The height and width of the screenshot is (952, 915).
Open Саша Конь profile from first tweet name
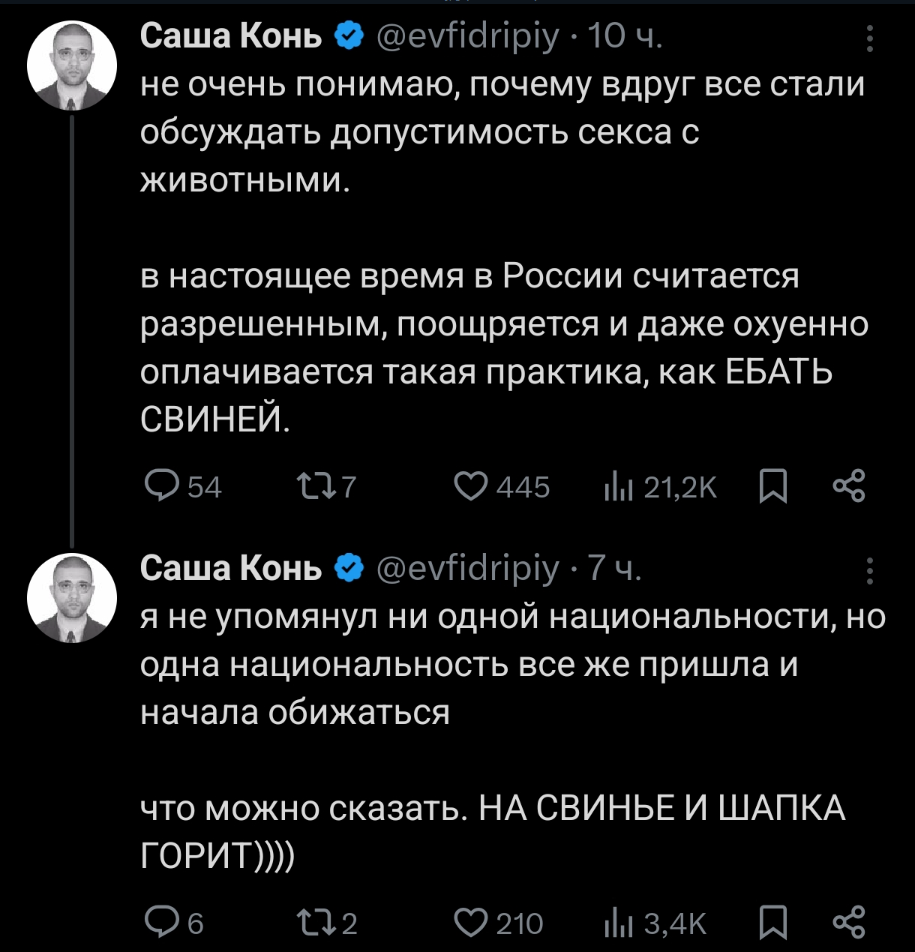pyautogui.click(x=230, y=38)
